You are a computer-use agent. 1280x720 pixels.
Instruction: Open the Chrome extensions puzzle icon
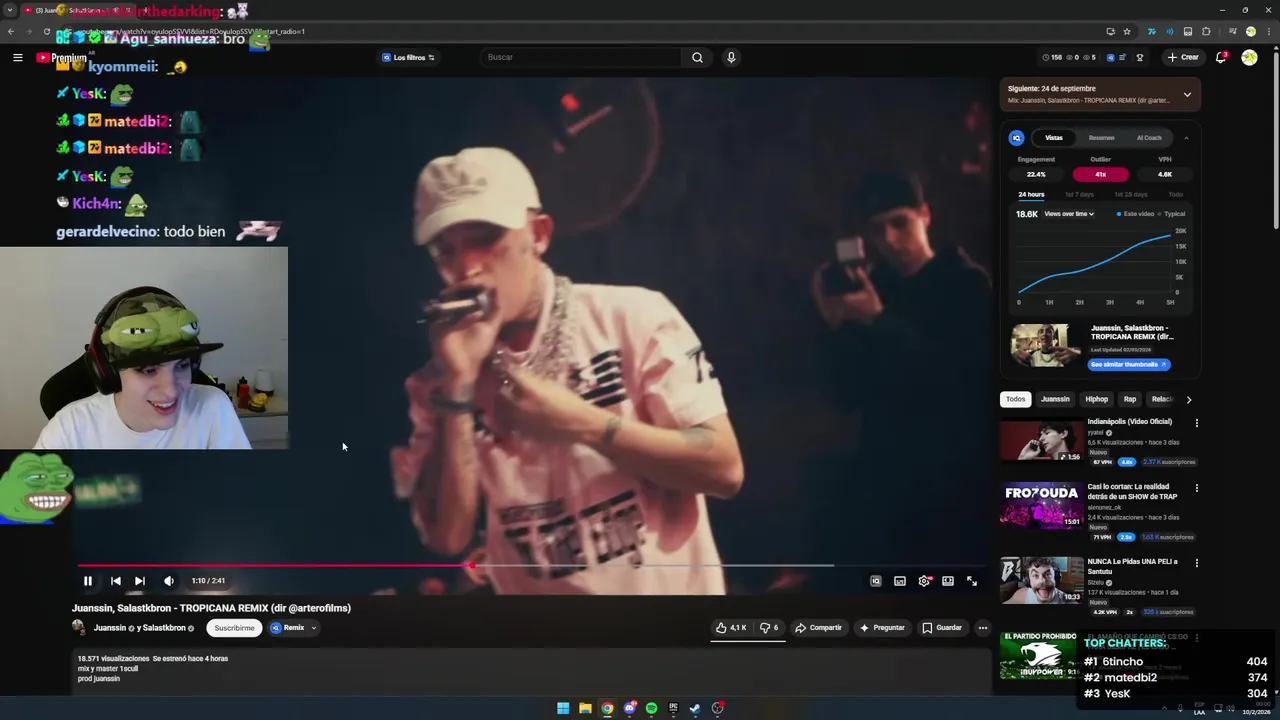[x=1207, y=31]
